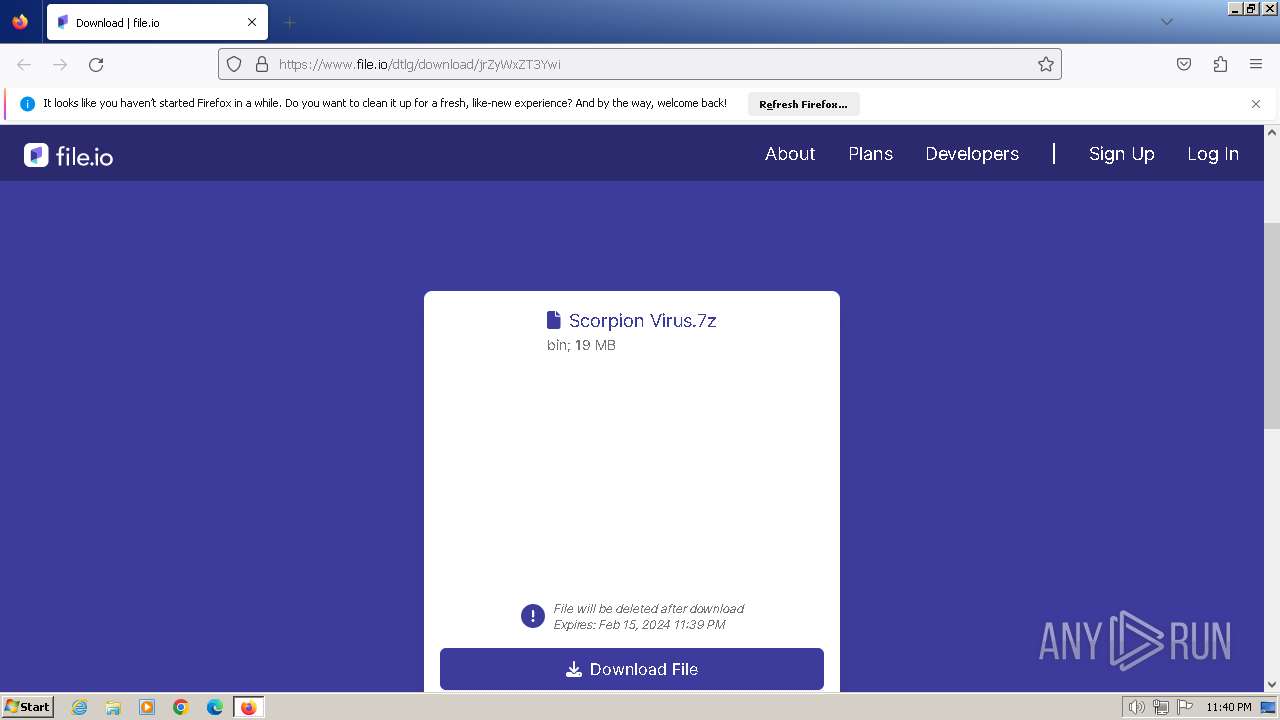Expand the list all tabs chevron
1280x720 pixels.
coord(1166,22)
